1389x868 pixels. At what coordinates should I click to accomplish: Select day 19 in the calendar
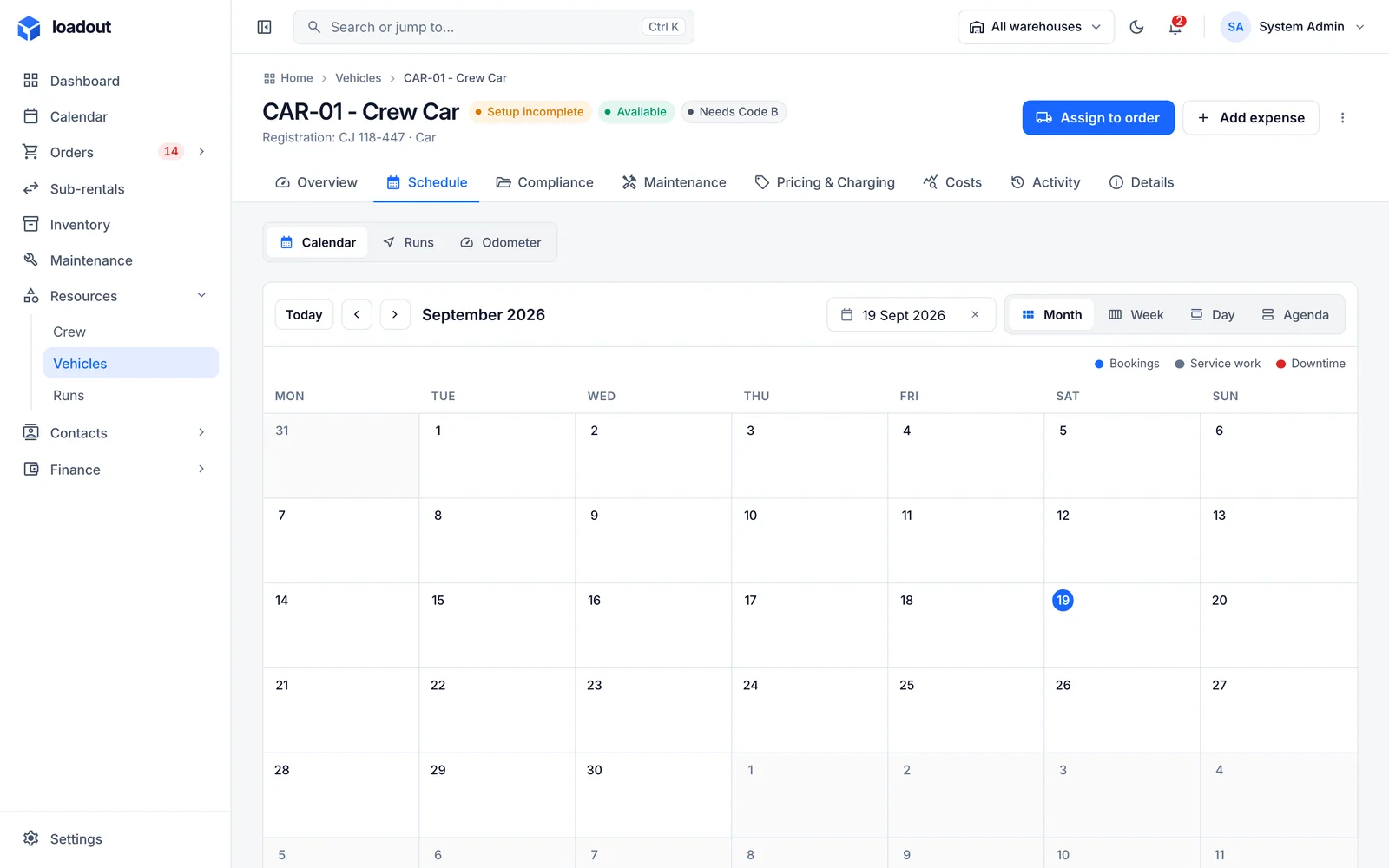1063,601
